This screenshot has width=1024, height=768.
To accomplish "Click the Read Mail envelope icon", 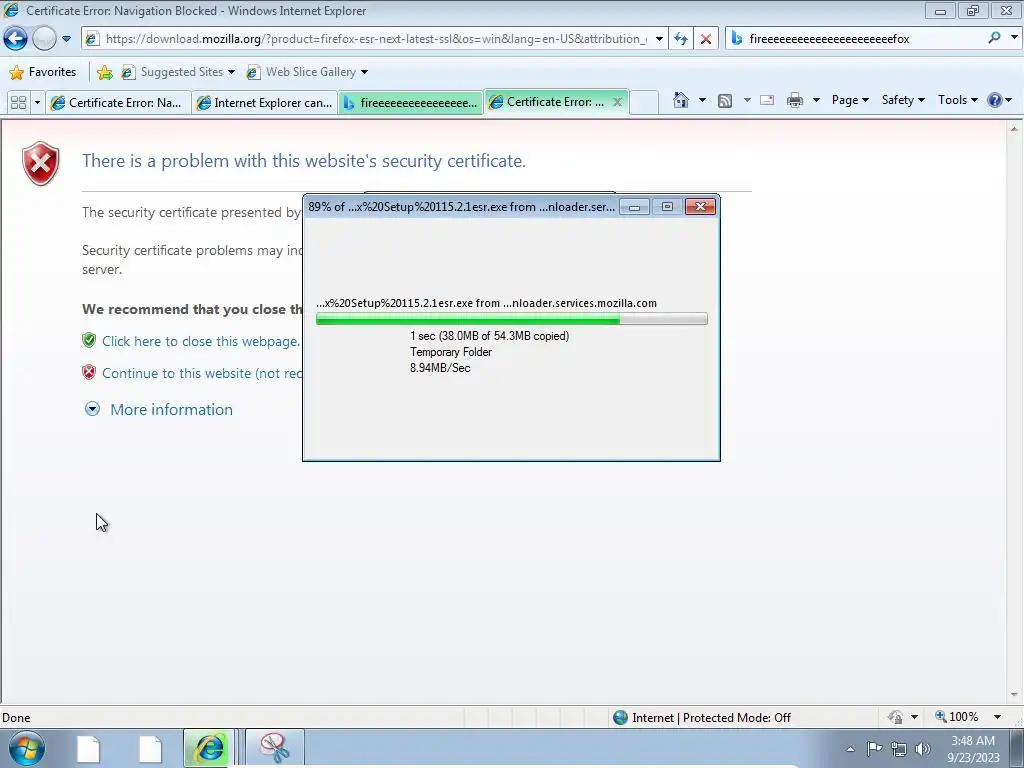I will [767, 100].
